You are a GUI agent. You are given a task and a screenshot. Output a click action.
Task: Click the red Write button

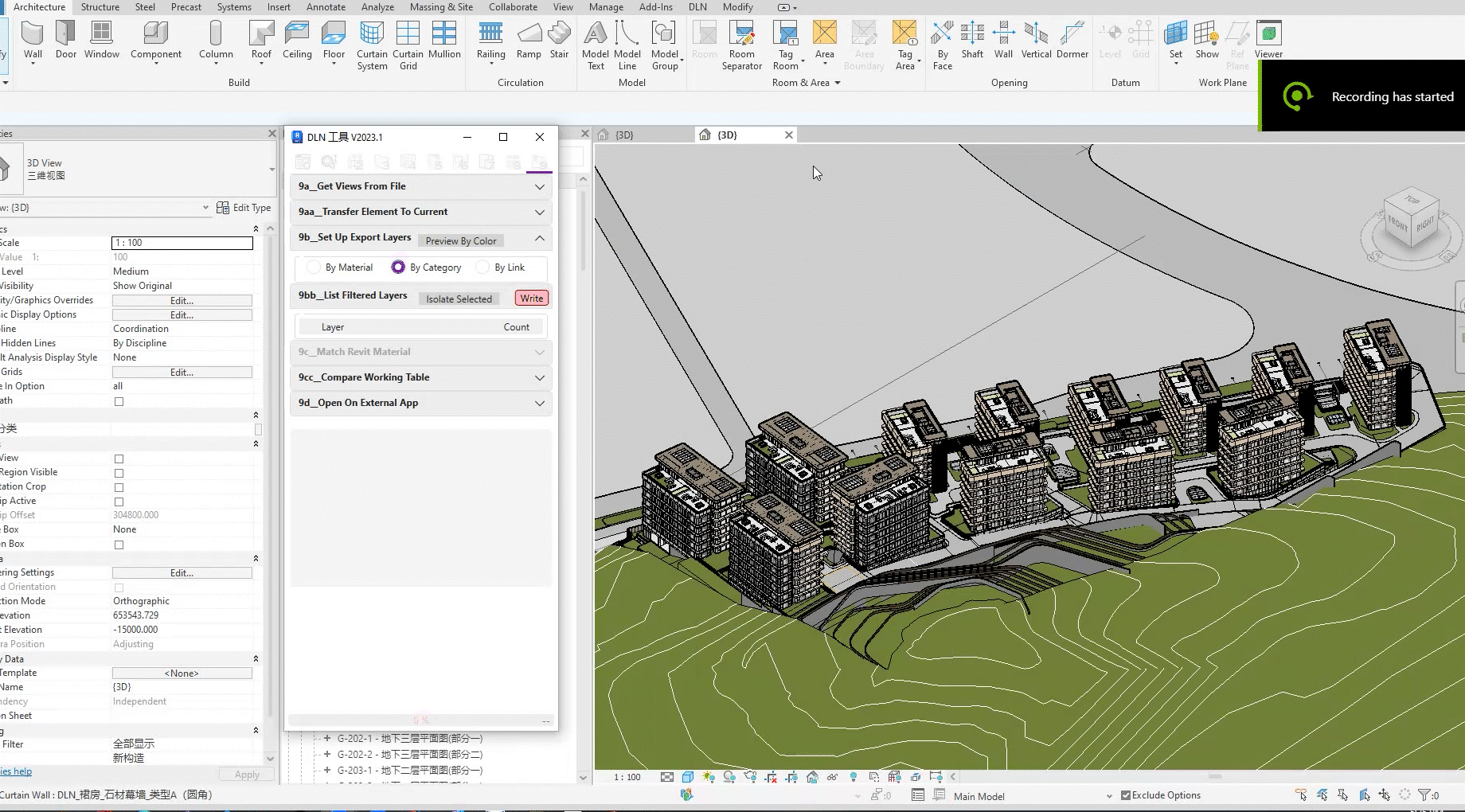click(x=532, y=299)
